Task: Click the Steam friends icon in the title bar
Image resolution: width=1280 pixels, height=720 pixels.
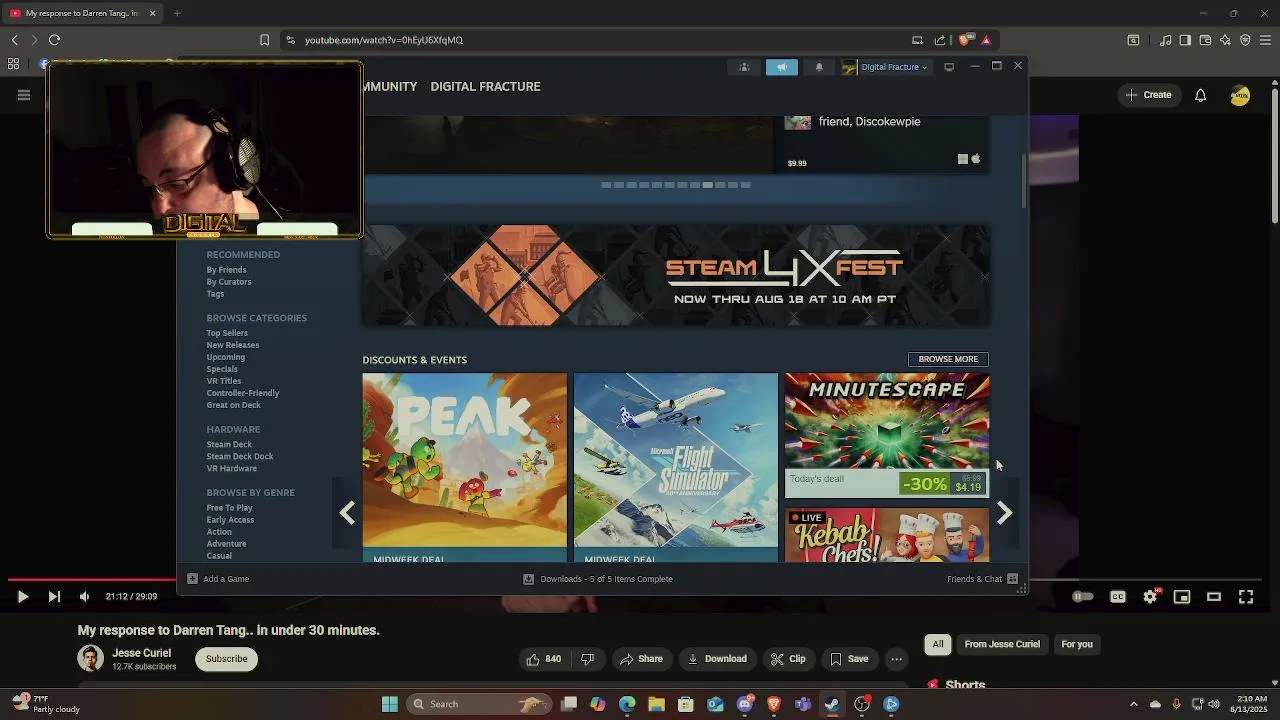Action: (x=744, y=67)
